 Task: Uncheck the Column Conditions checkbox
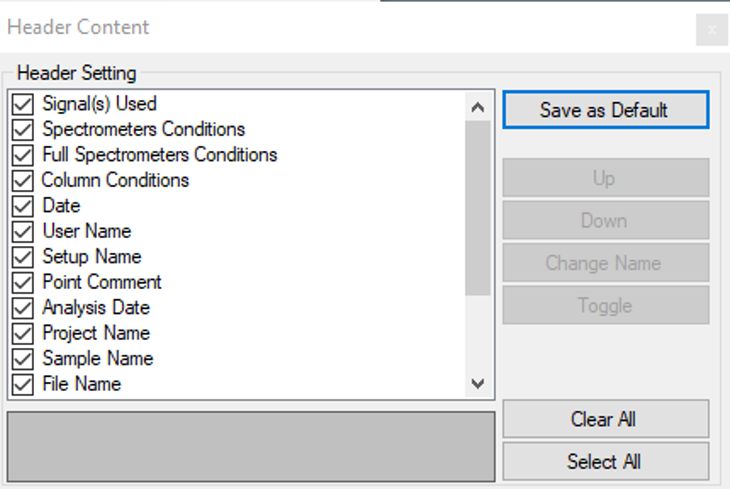[x=22, y=180]
